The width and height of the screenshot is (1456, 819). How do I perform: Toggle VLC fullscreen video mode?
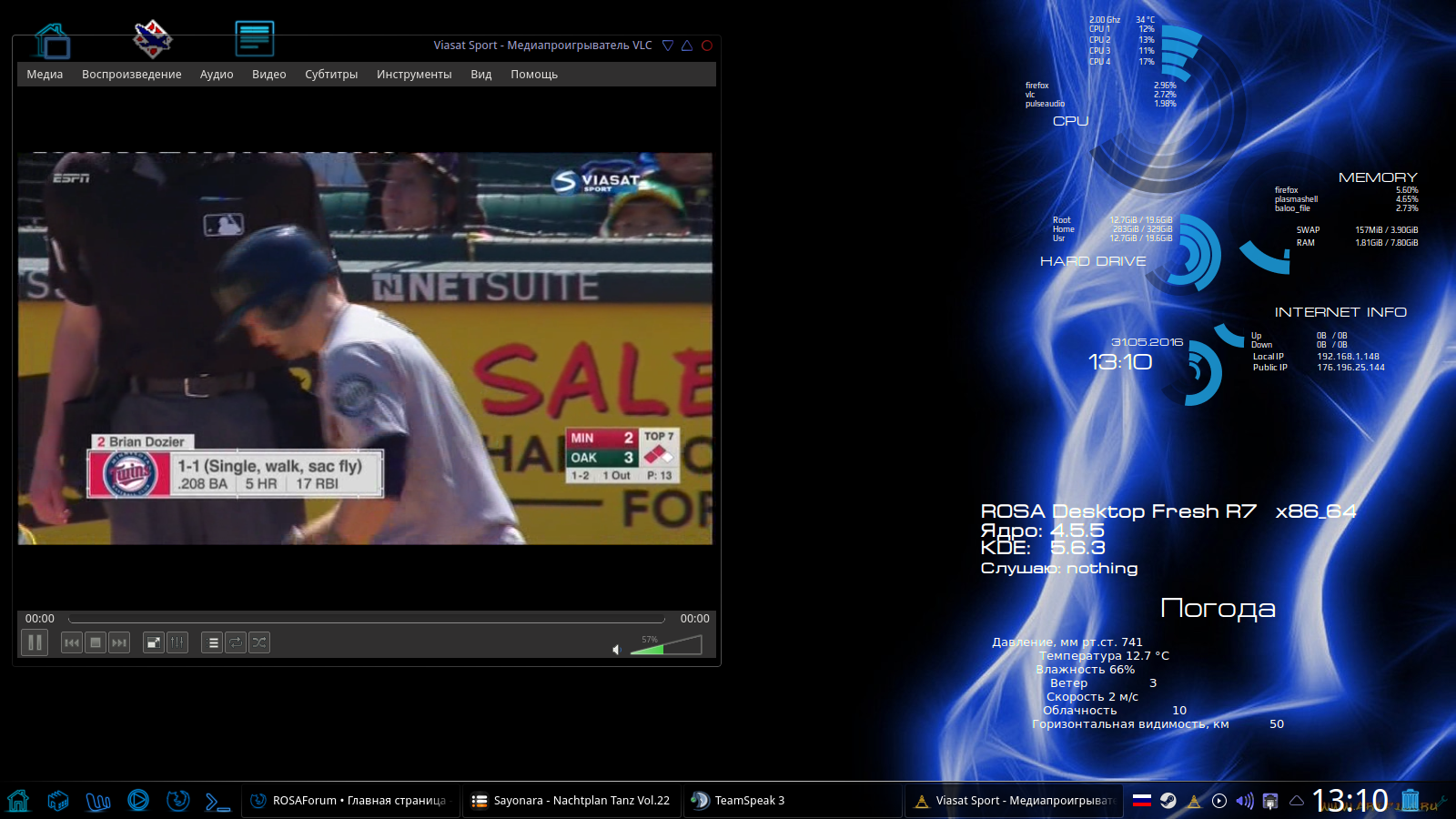pos(154,642)
